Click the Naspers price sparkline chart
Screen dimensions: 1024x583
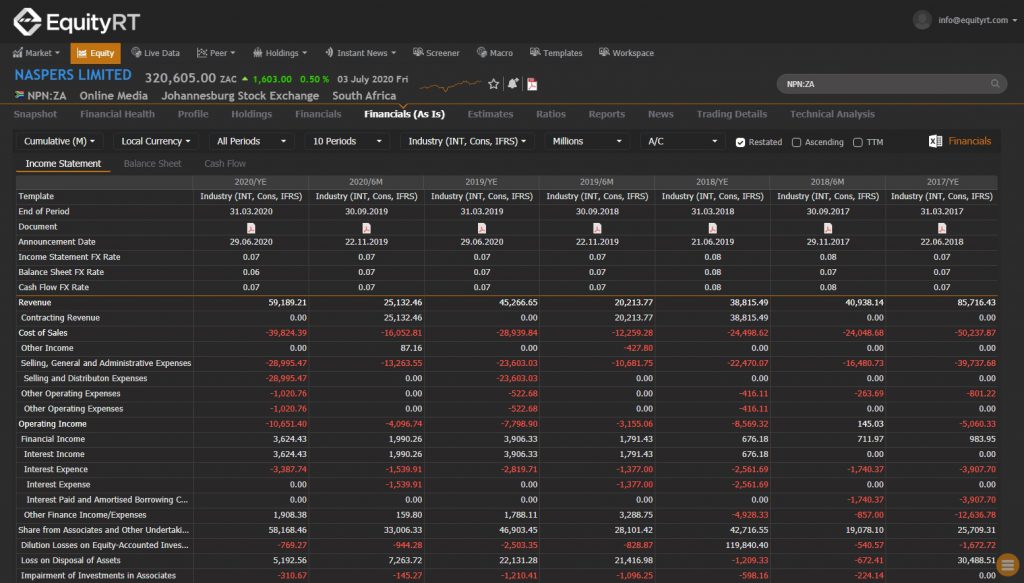[450, 85]
